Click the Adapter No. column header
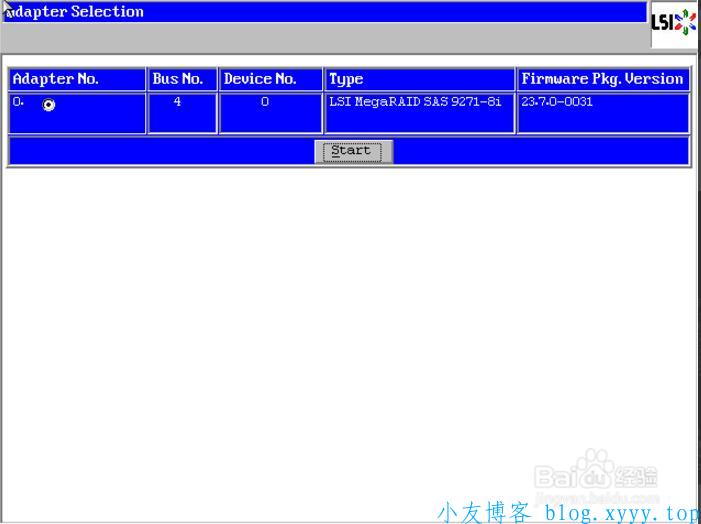This screenshot has width=701, height=524. [76, 79]
